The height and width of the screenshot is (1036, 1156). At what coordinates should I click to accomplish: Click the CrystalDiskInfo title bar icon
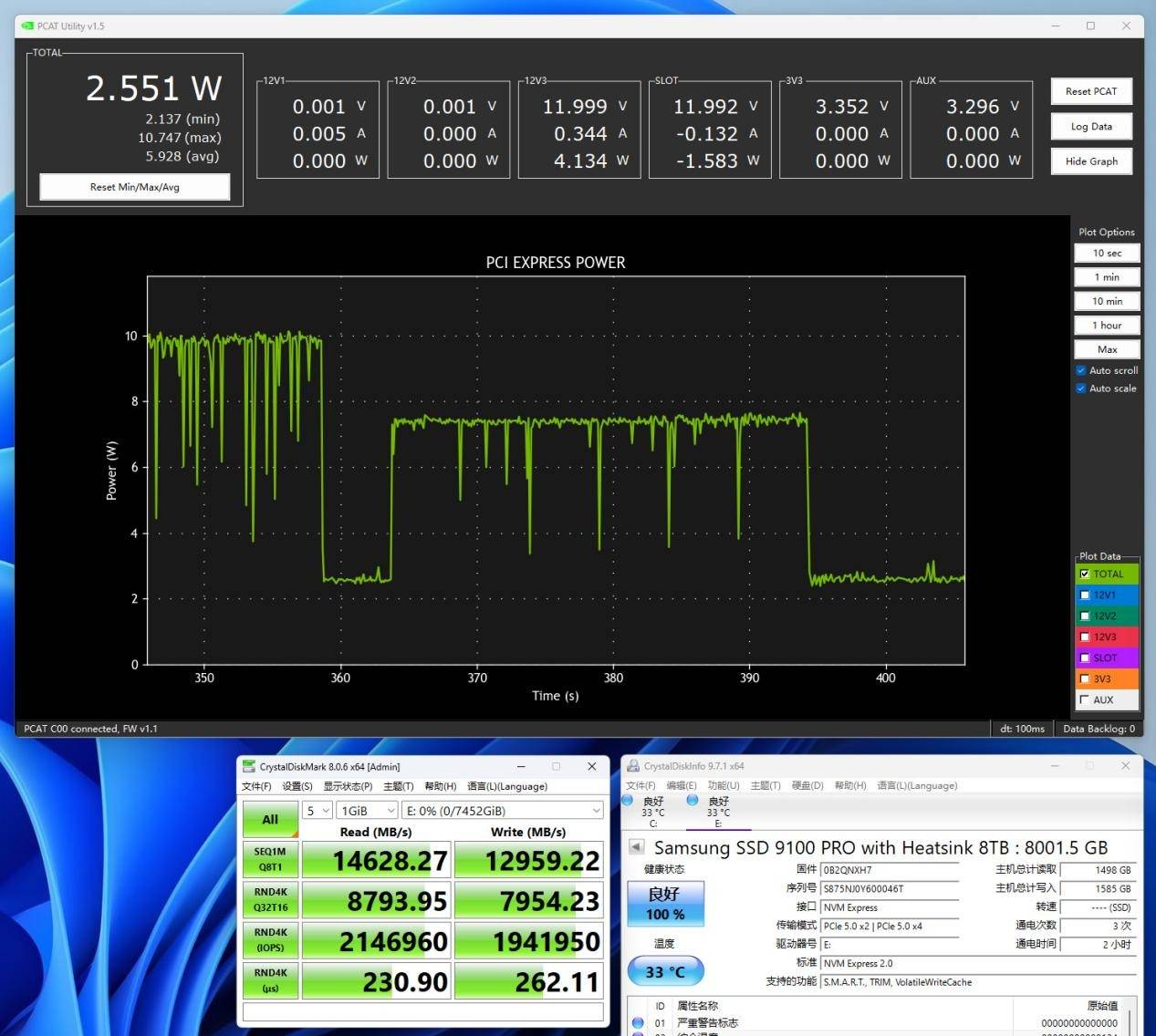(x=632, y=766)
